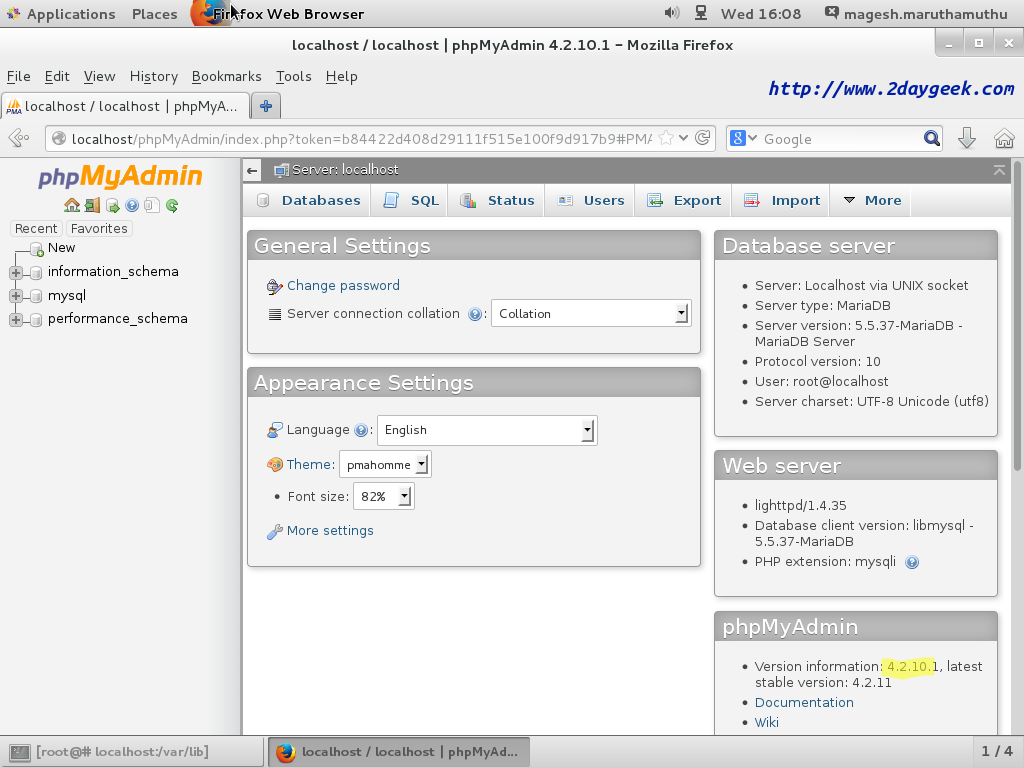Click the help icon next to Language
This screenshot has height=768, width=1024.
click(360, 430)
